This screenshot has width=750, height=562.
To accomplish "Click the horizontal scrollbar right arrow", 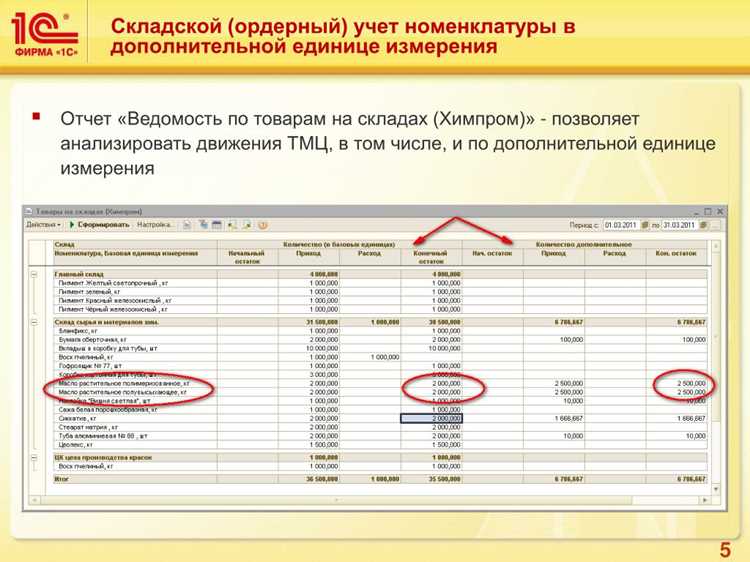I will (705, 500).
